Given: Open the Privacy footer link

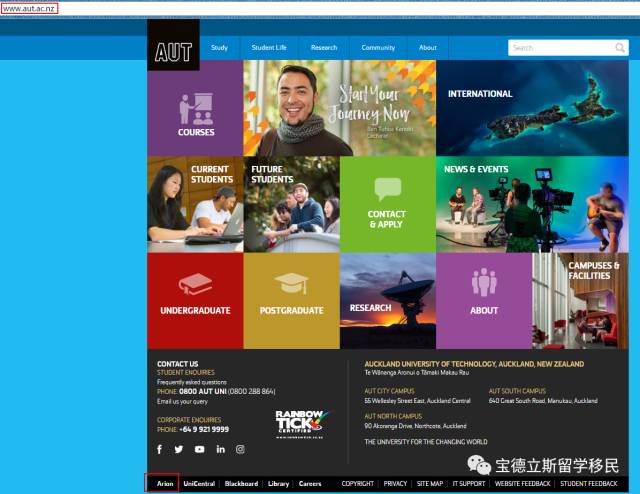Looking at the screenshot, I should (x=395, y=483).
